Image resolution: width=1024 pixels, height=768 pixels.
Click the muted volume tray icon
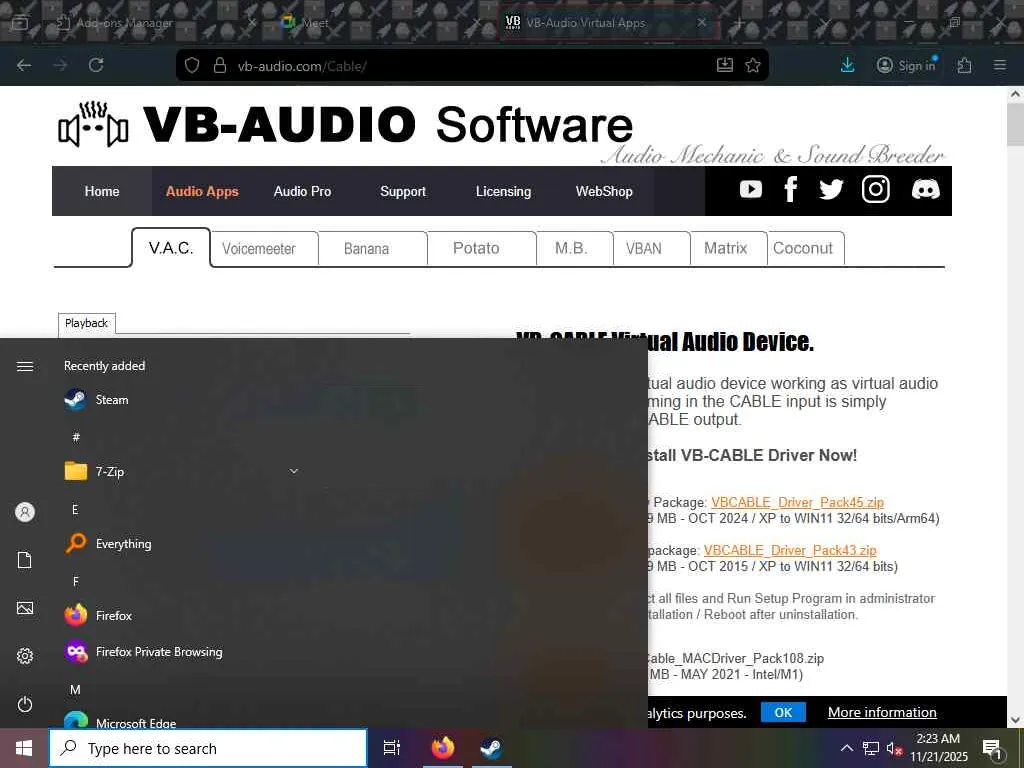(x=894, y=749)
